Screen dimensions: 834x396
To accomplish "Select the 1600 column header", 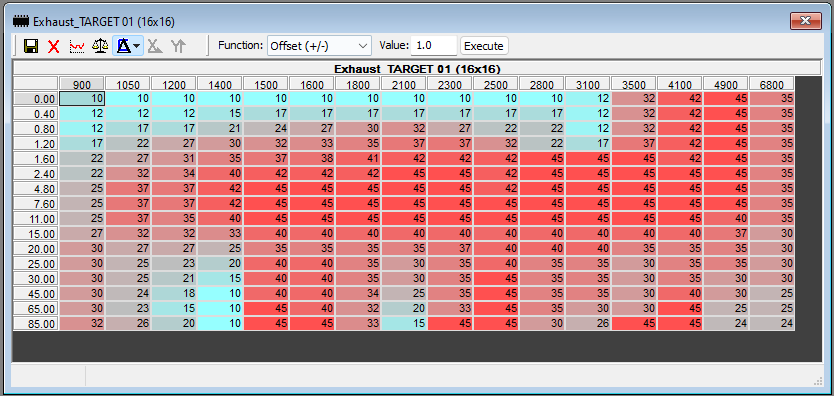I will pos(312,84).
